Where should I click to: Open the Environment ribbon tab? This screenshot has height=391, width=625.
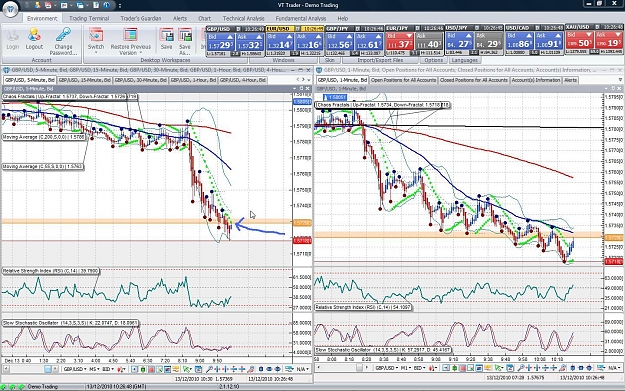[42, 18]
